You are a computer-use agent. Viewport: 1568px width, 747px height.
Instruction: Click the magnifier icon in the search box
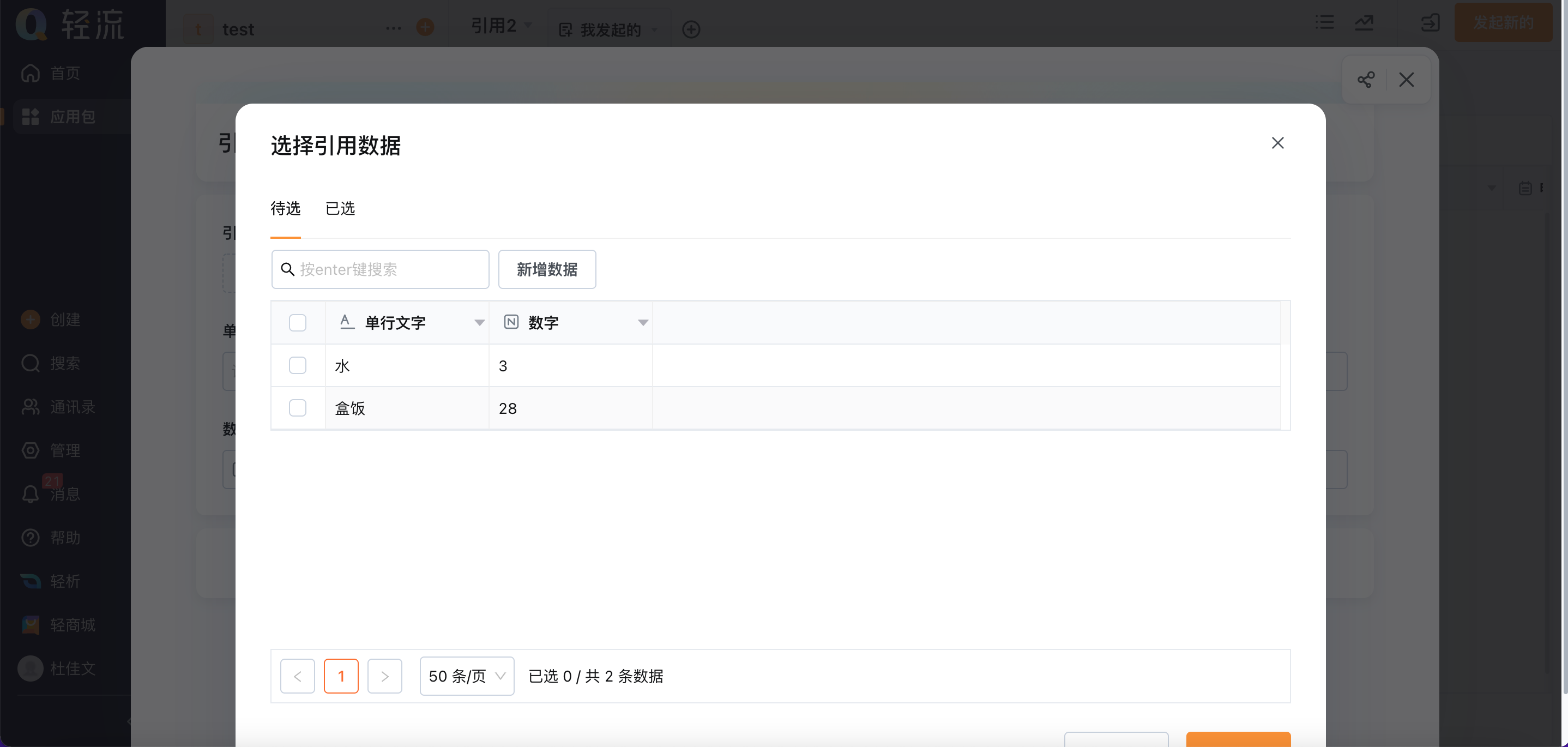coord(287,269)
